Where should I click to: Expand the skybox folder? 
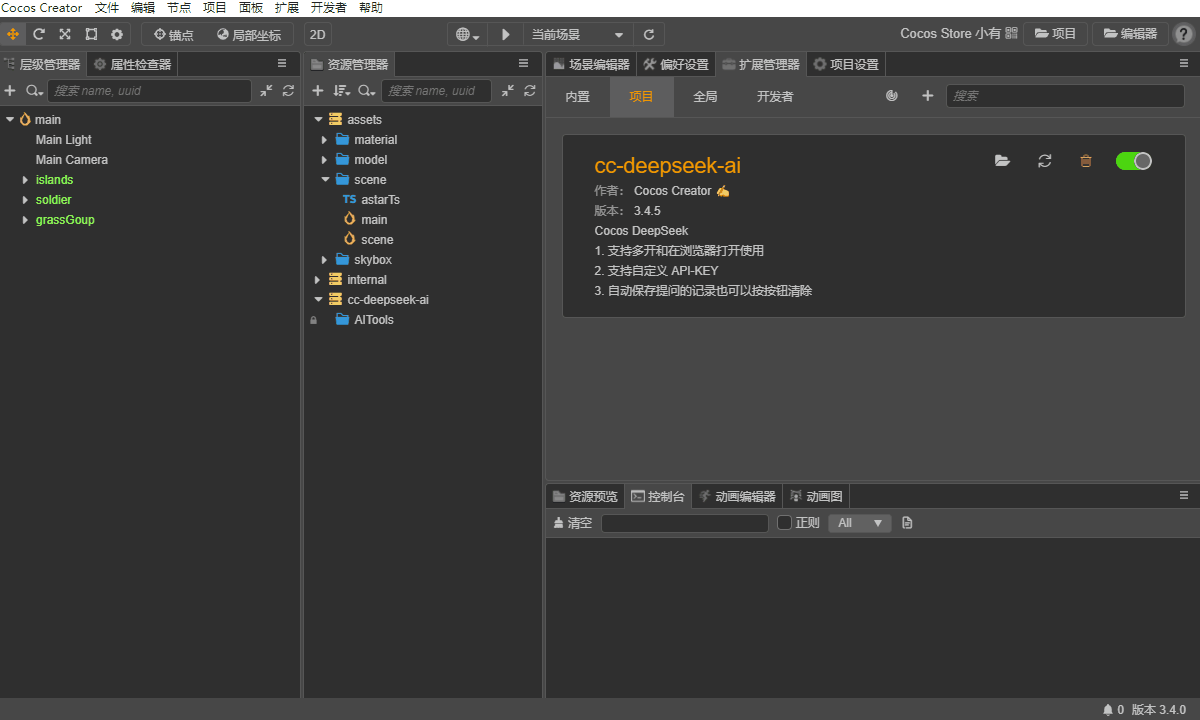[x=325, y=260]
